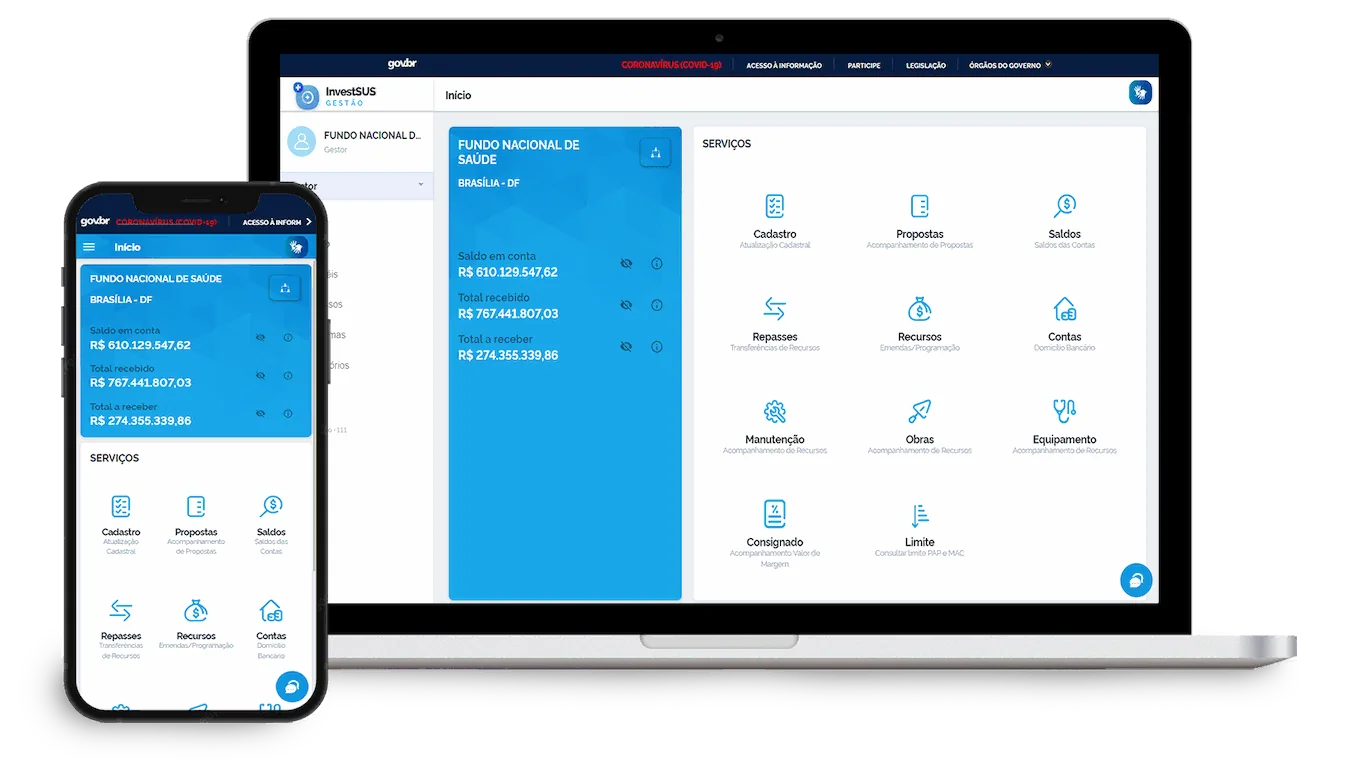Viewport: 1360px width, 764px height.
Task: Hide Total recebido value on laptop
Action: (x=626, y=305)
